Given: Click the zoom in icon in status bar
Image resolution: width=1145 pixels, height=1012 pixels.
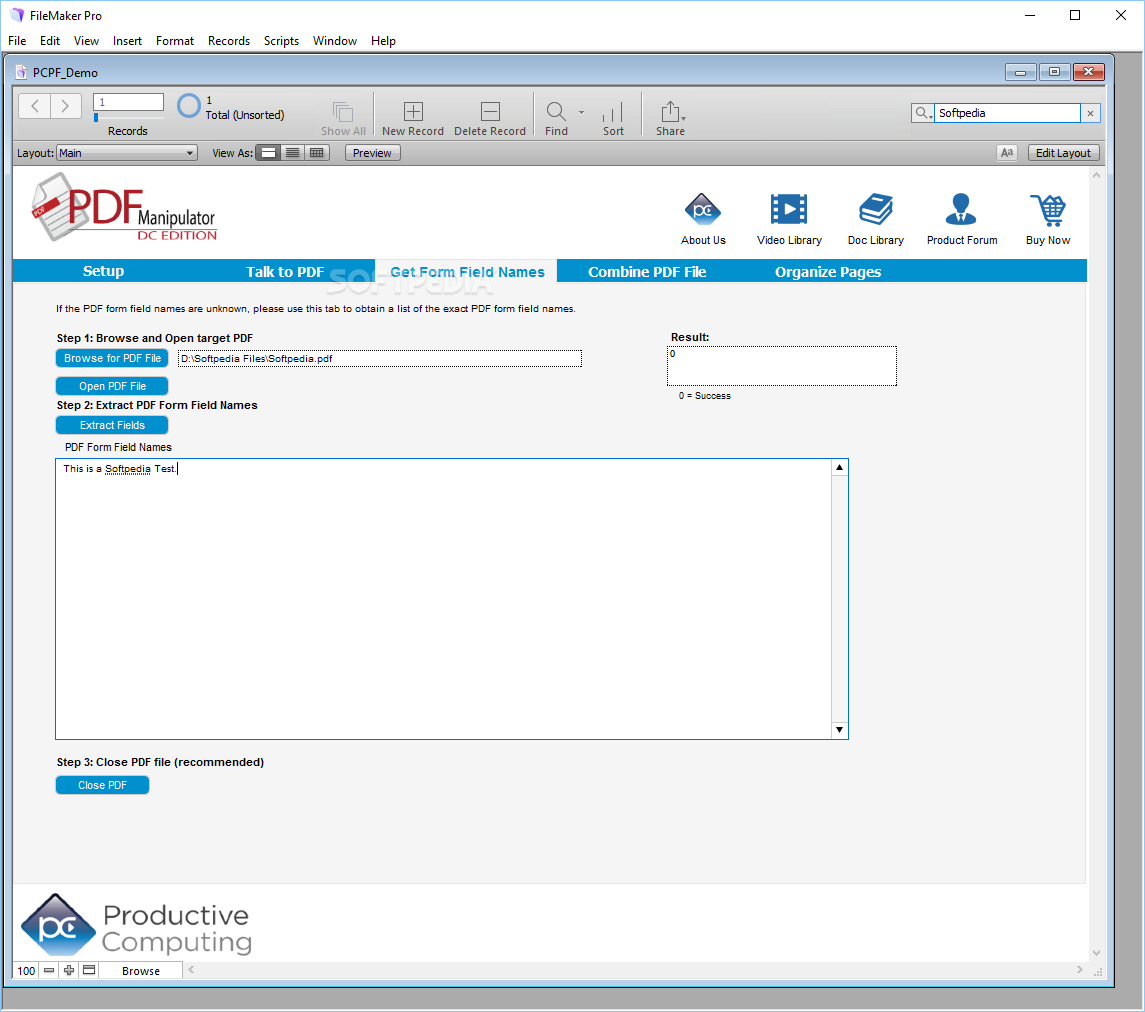Looking at the screenshot, I should pyautogui.click(x=69, y=970).
